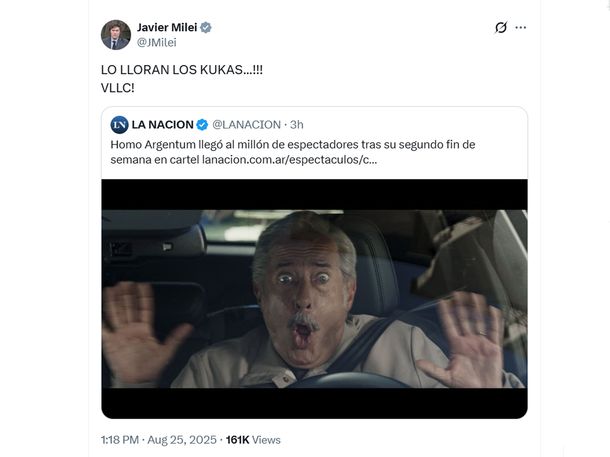Viewport: 610px width, 457px height.
Task: Open Javier Milei's profile avatar
Action: point(116,35)
